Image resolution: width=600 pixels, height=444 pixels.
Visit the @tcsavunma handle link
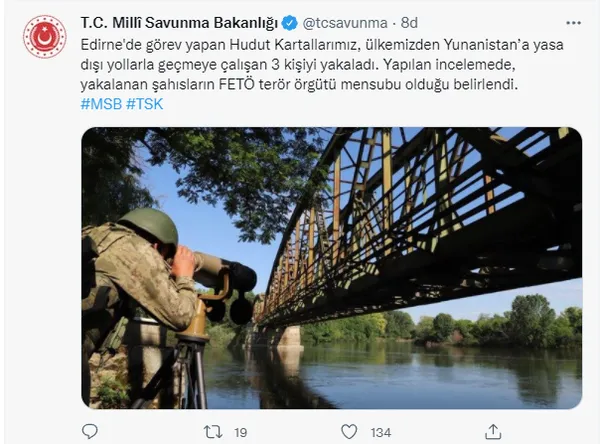pyautogui.click(x=345, y=23)
